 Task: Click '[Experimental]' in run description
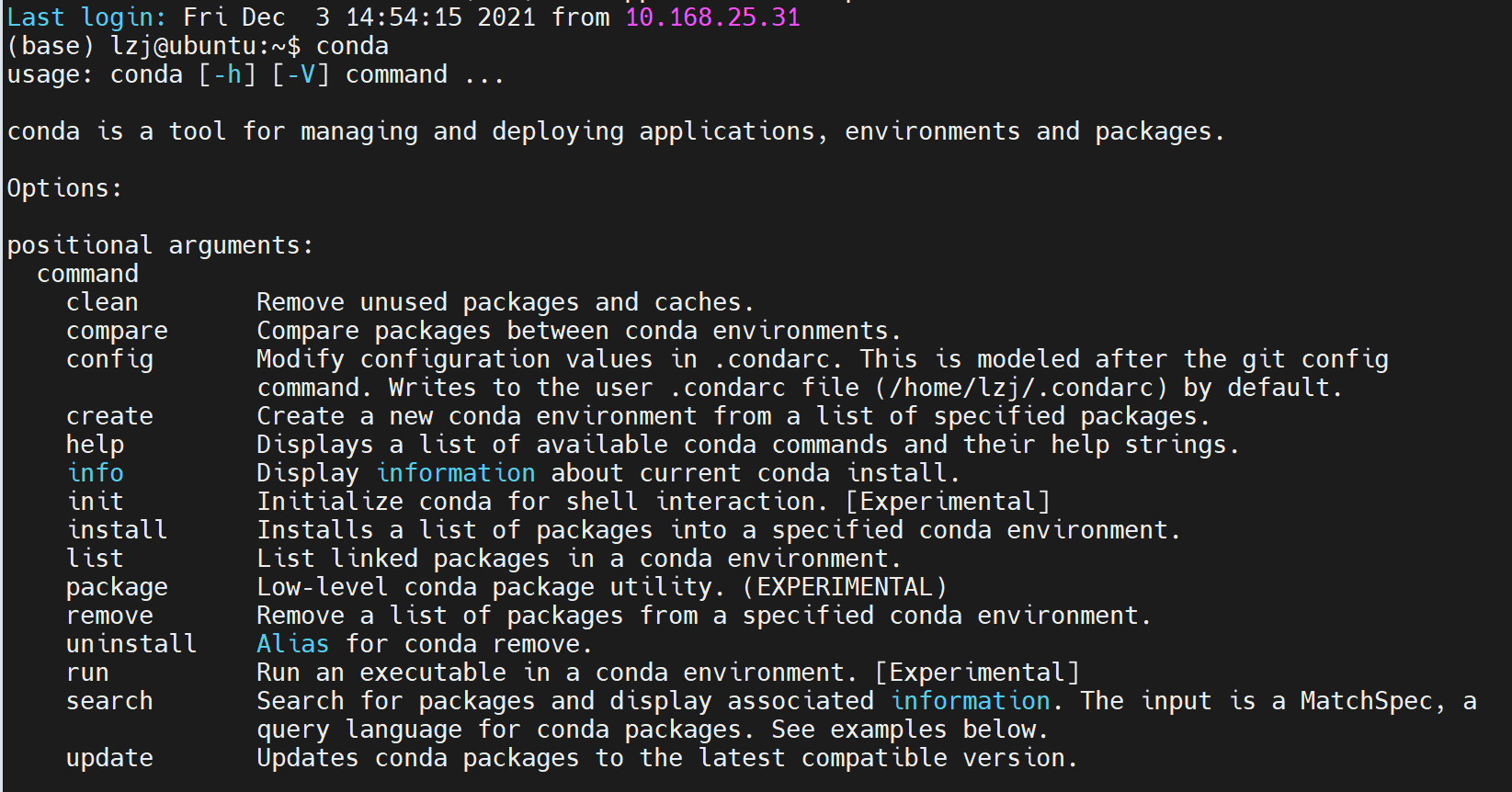point(977,673)
